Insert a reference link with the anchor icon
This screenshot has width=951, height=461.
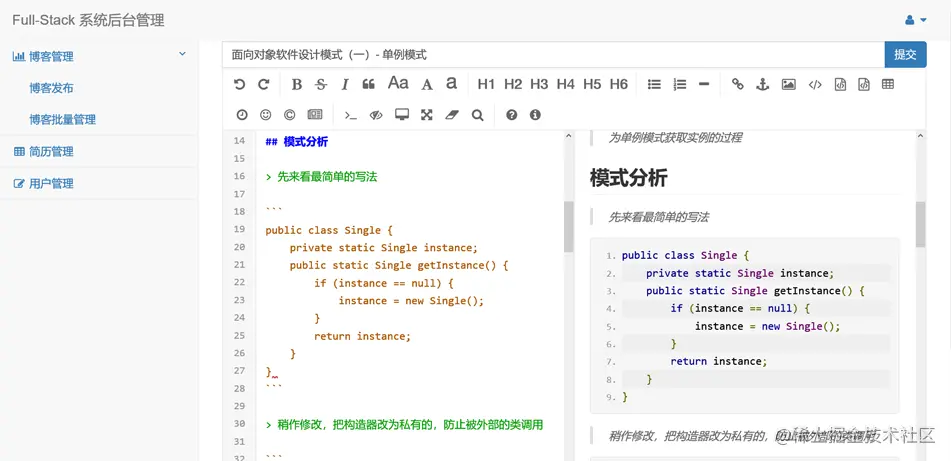point(762,84)
